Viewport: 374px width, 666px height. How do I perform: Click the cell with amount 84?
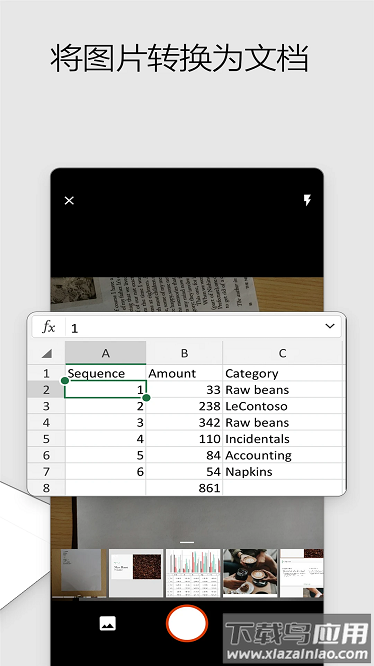(184, 455)
